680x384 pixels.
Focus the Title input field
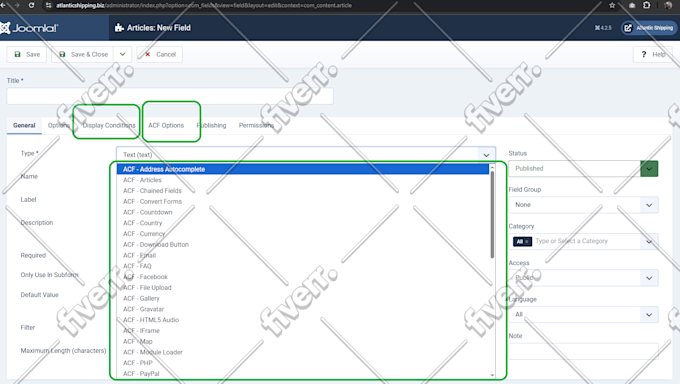170,96
